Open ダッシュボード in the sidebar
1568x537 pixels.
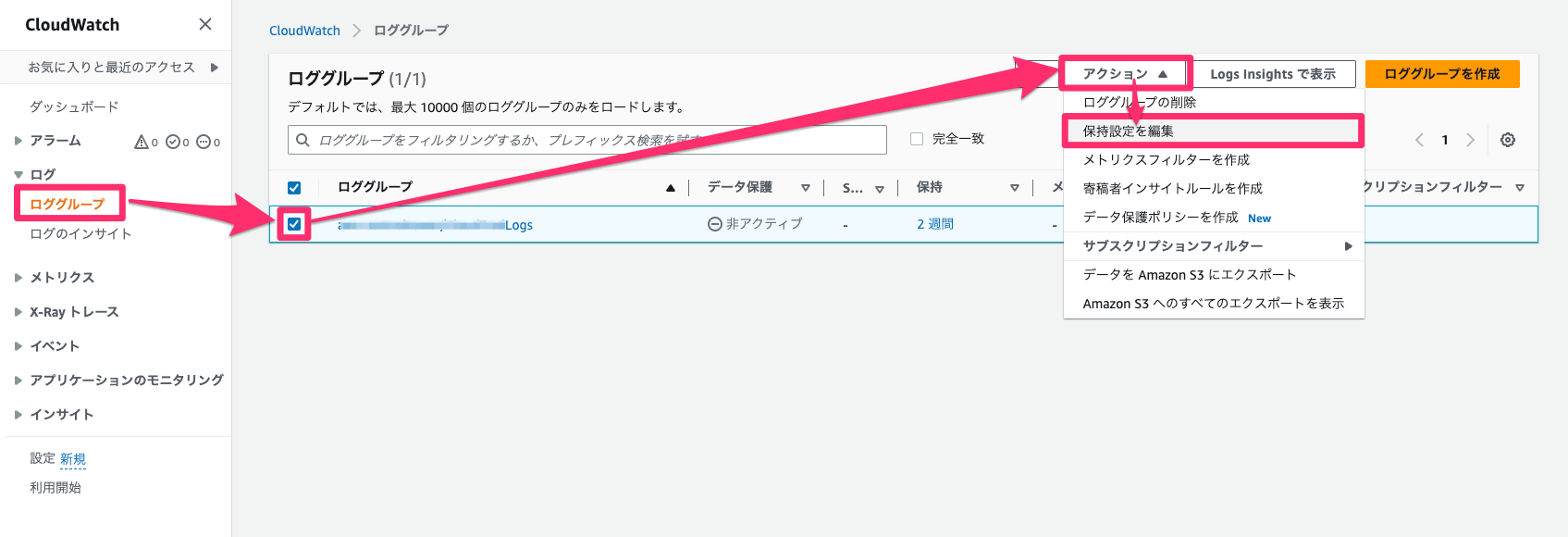pos(74,106)
